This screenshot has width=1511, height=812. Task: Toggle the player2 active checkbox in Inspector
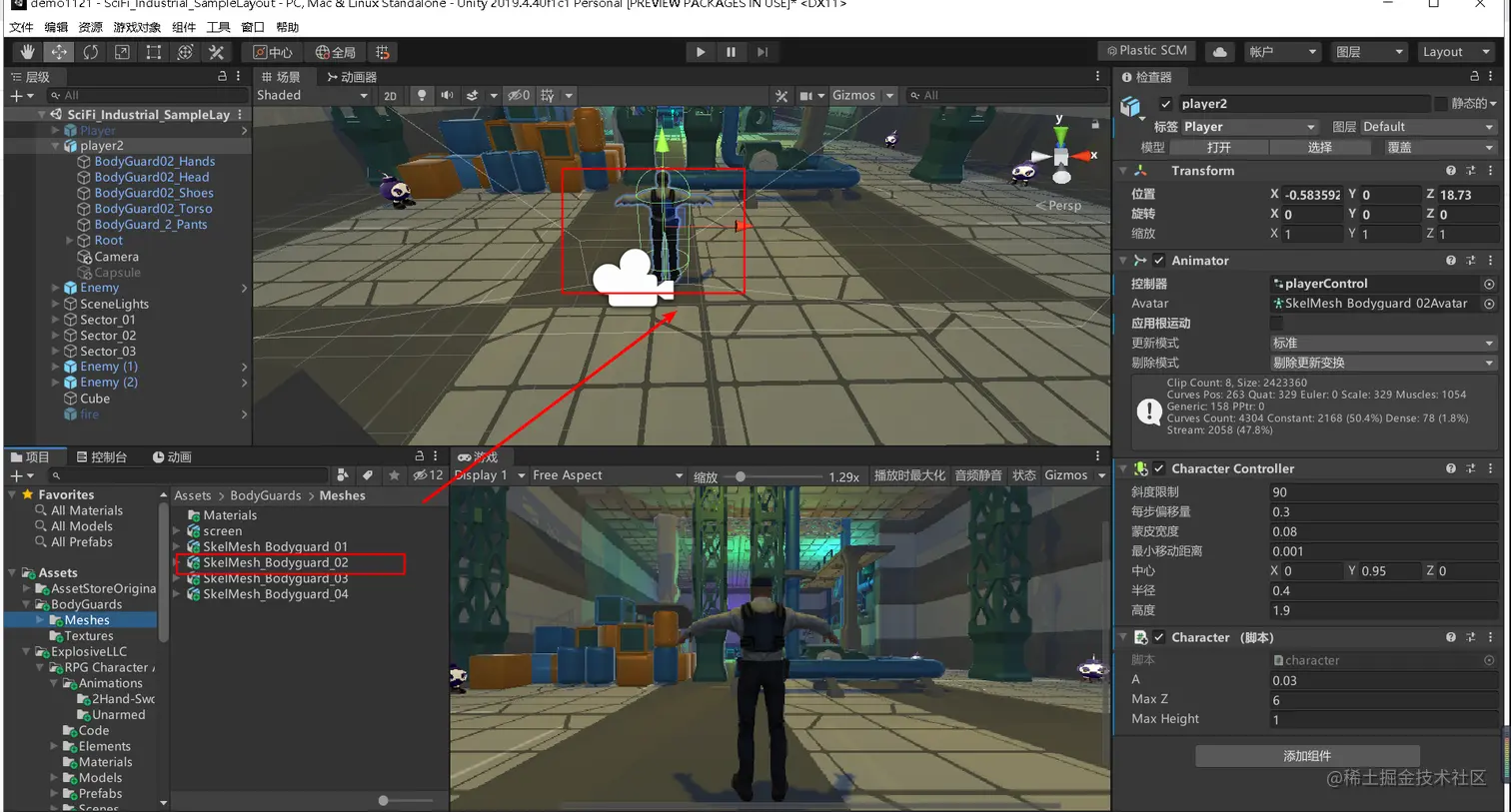click(1165, 104)
